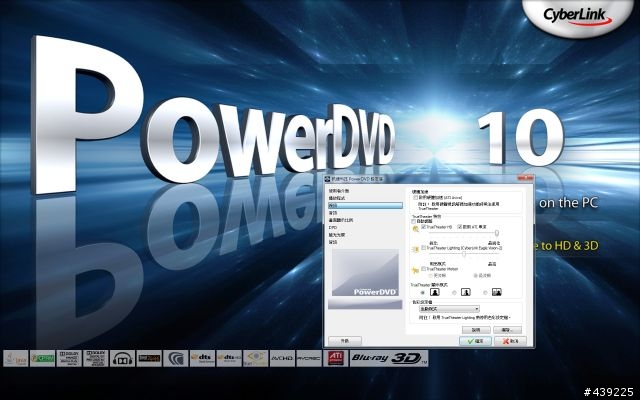Toggle the auto-adjust checkbox under TrueTheater effects
The image size is (640, 400).
click(413, 221)
